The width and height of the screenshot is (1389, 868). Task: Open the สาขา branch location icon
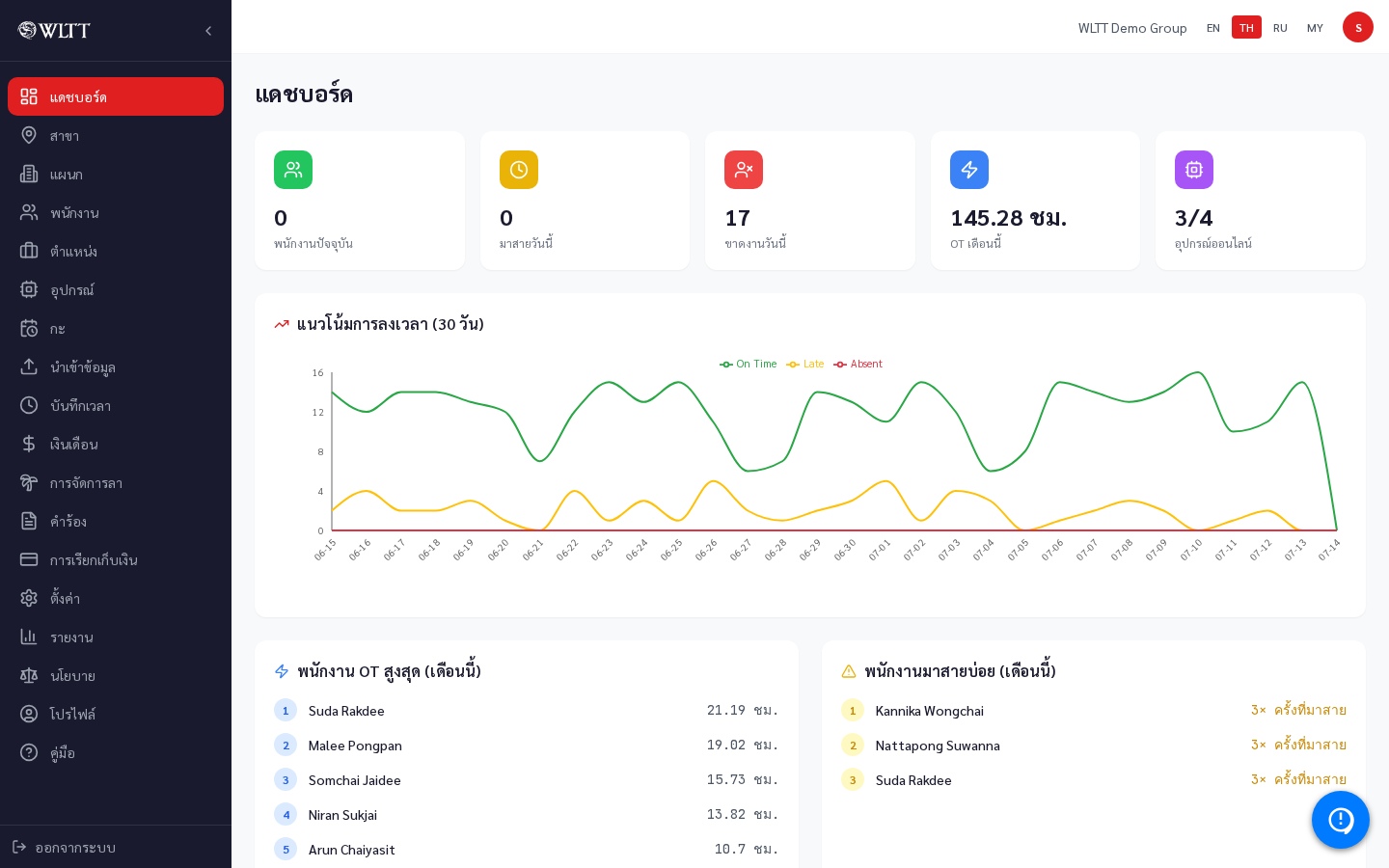tap(29, 135)
